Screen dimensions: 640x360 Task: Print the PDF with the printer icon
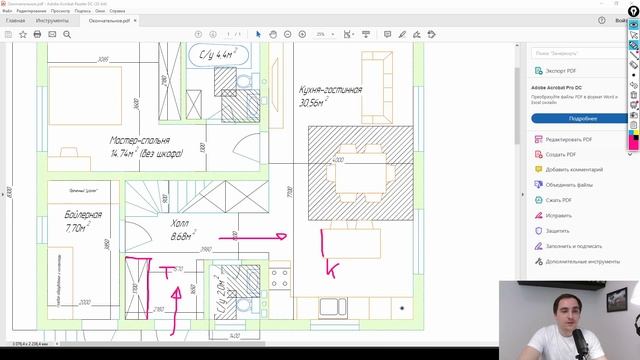pyautogui.click(x=37, y=35)
